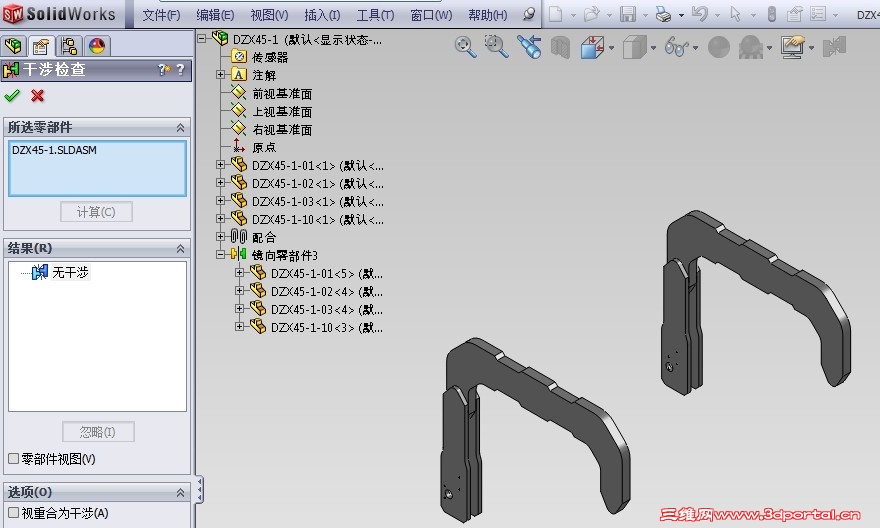Open the 视图(V) menu
Screen dimensions: 880x528
269,15
